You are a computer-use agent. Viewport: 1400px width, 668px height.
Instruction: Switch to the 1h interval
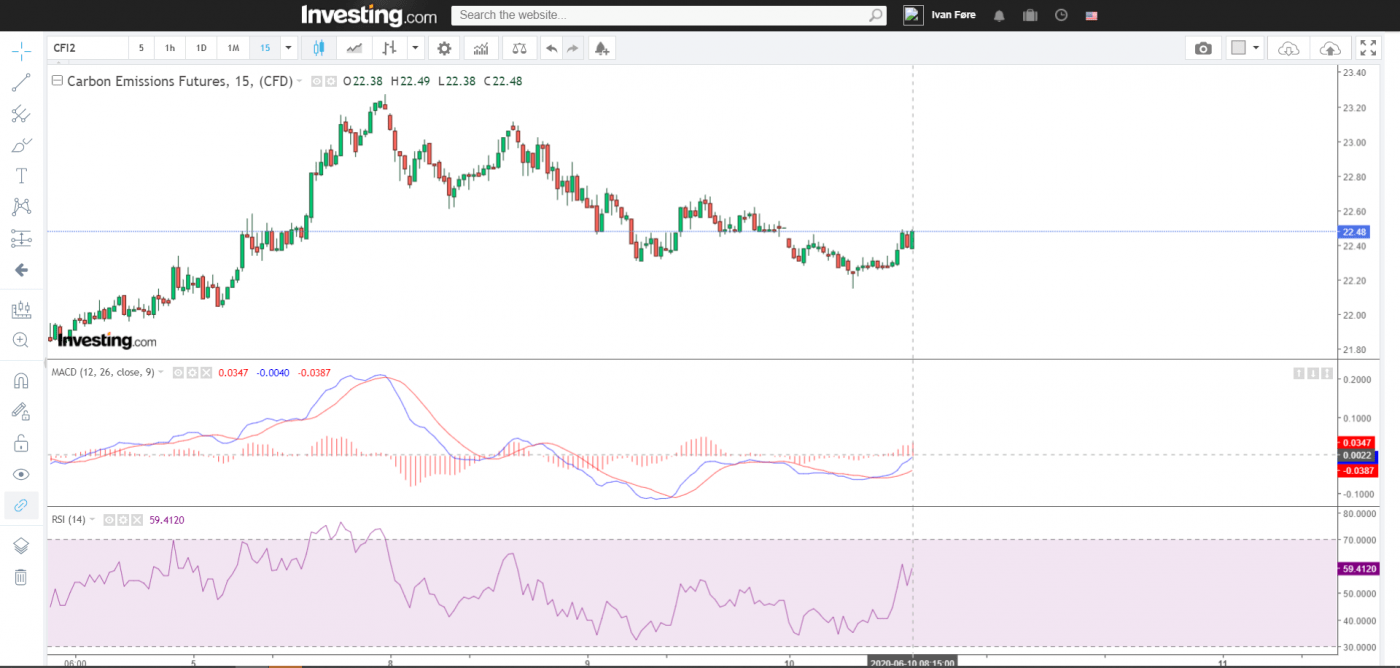point(170,48)
